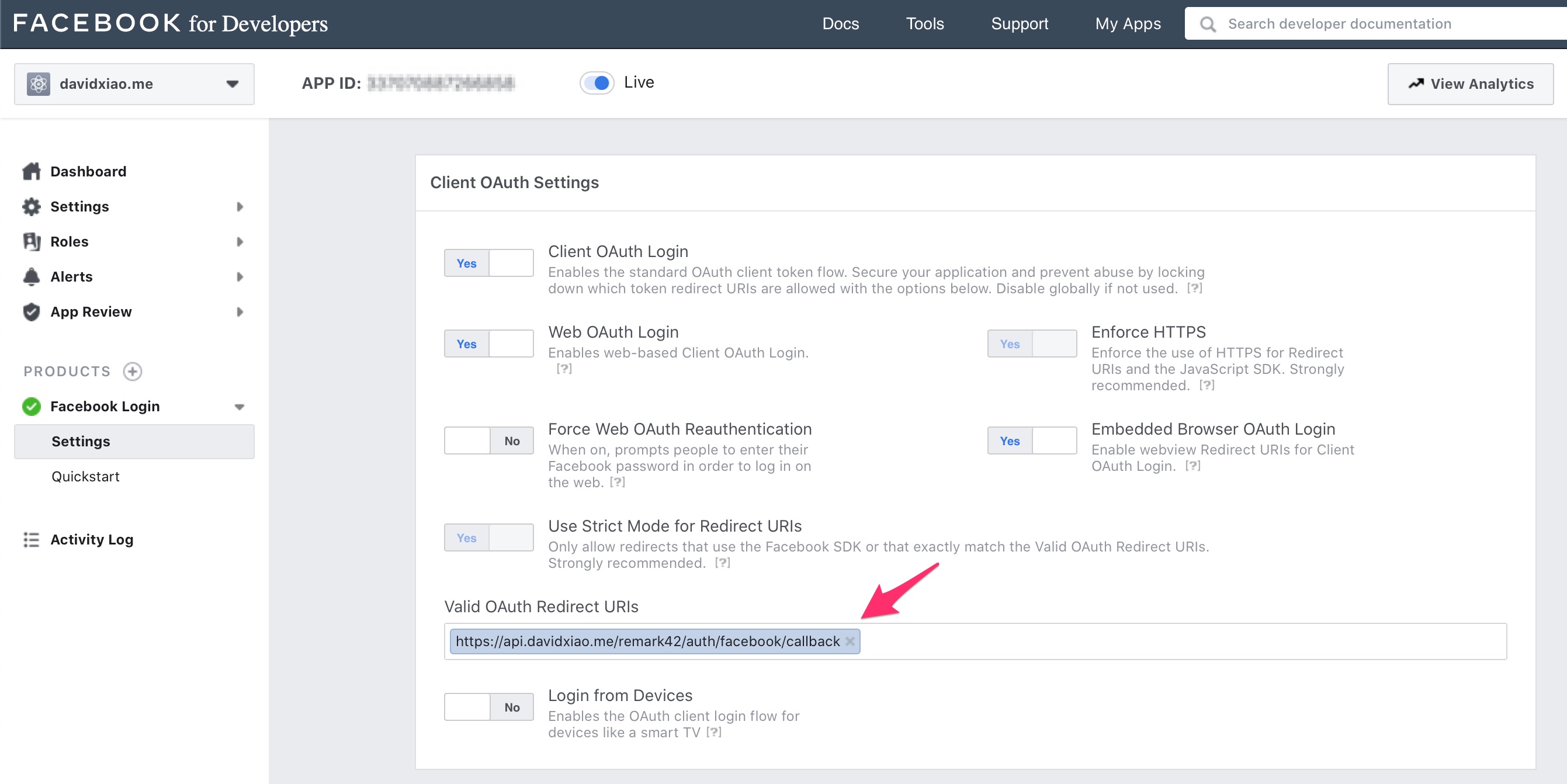Toggle Login from Devices switch

pos(488,707)
